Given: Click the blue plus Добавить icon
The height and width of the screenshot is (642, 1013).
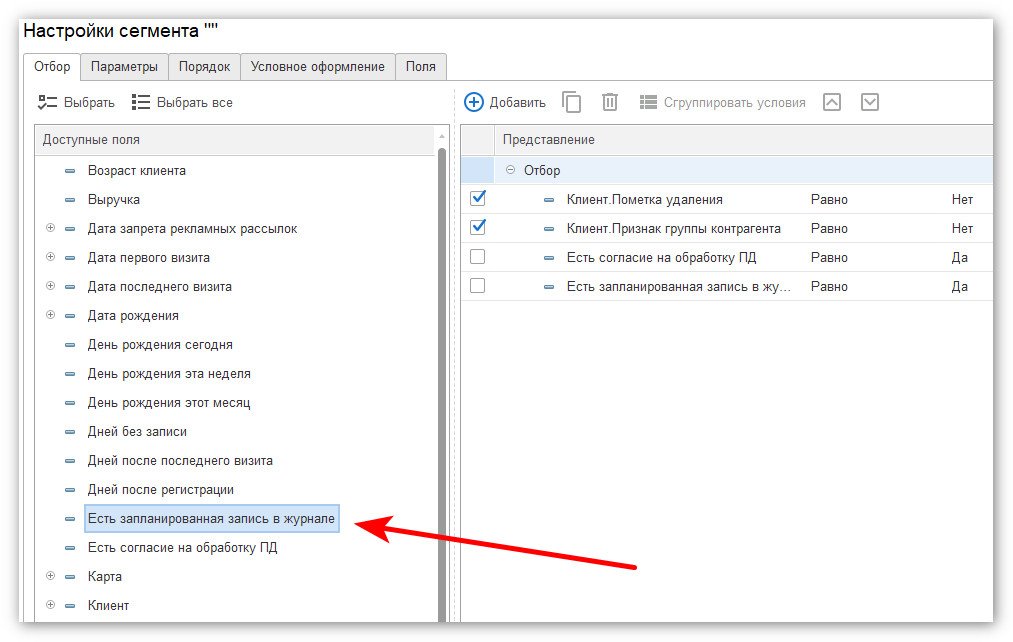Looking at the screenshot, I should (x=474, y=102).
